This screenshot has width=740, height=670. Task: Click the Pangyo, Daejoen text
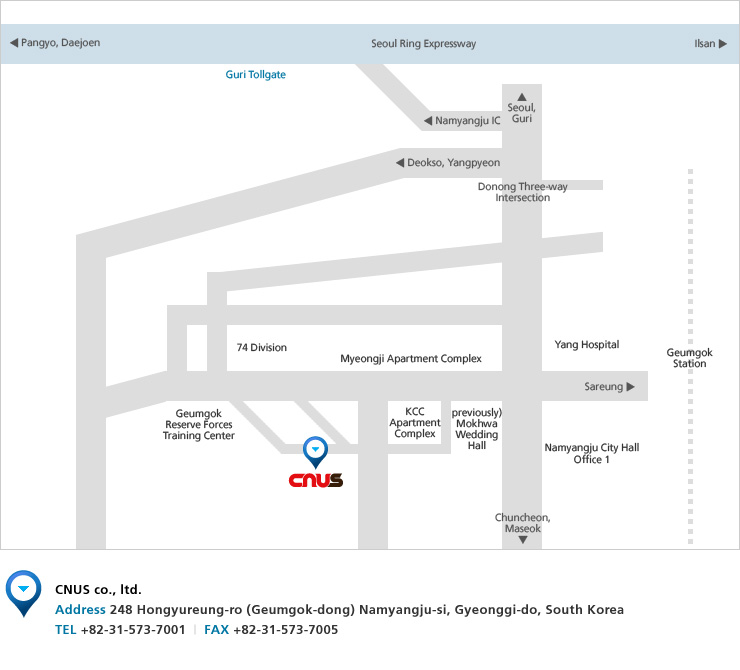tap(60, 42)
